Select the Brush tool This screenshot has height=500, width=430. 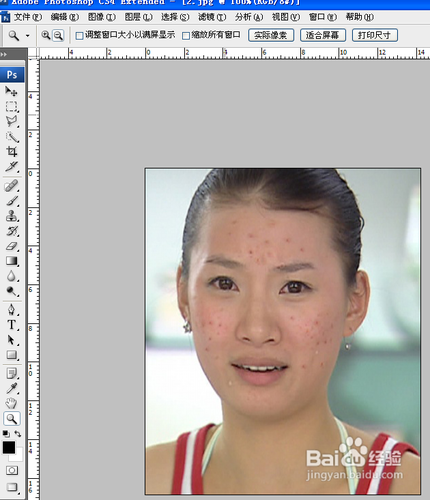[11, 201]
